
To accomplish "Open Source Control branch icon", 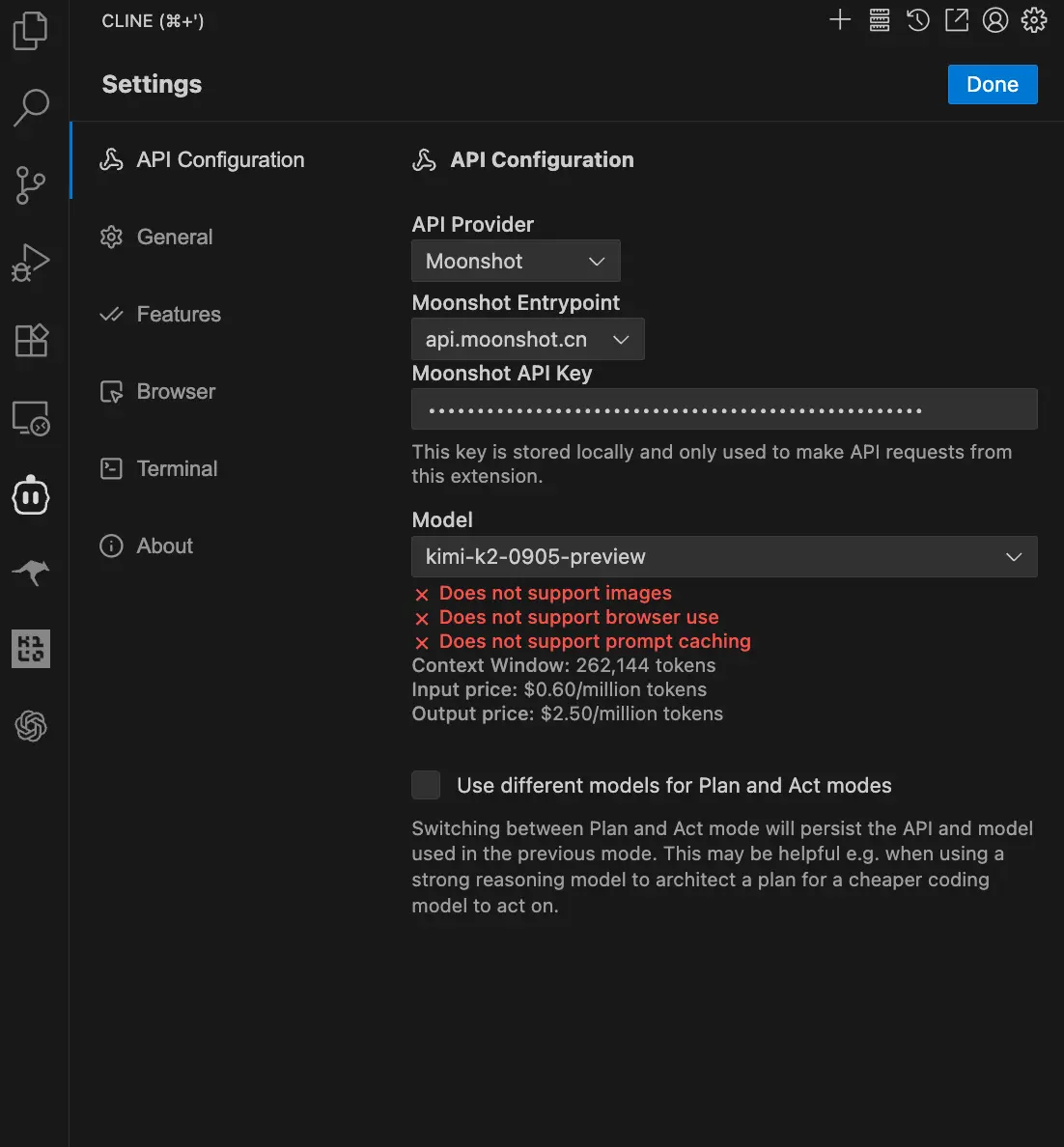I will click(x=31, y=185).
